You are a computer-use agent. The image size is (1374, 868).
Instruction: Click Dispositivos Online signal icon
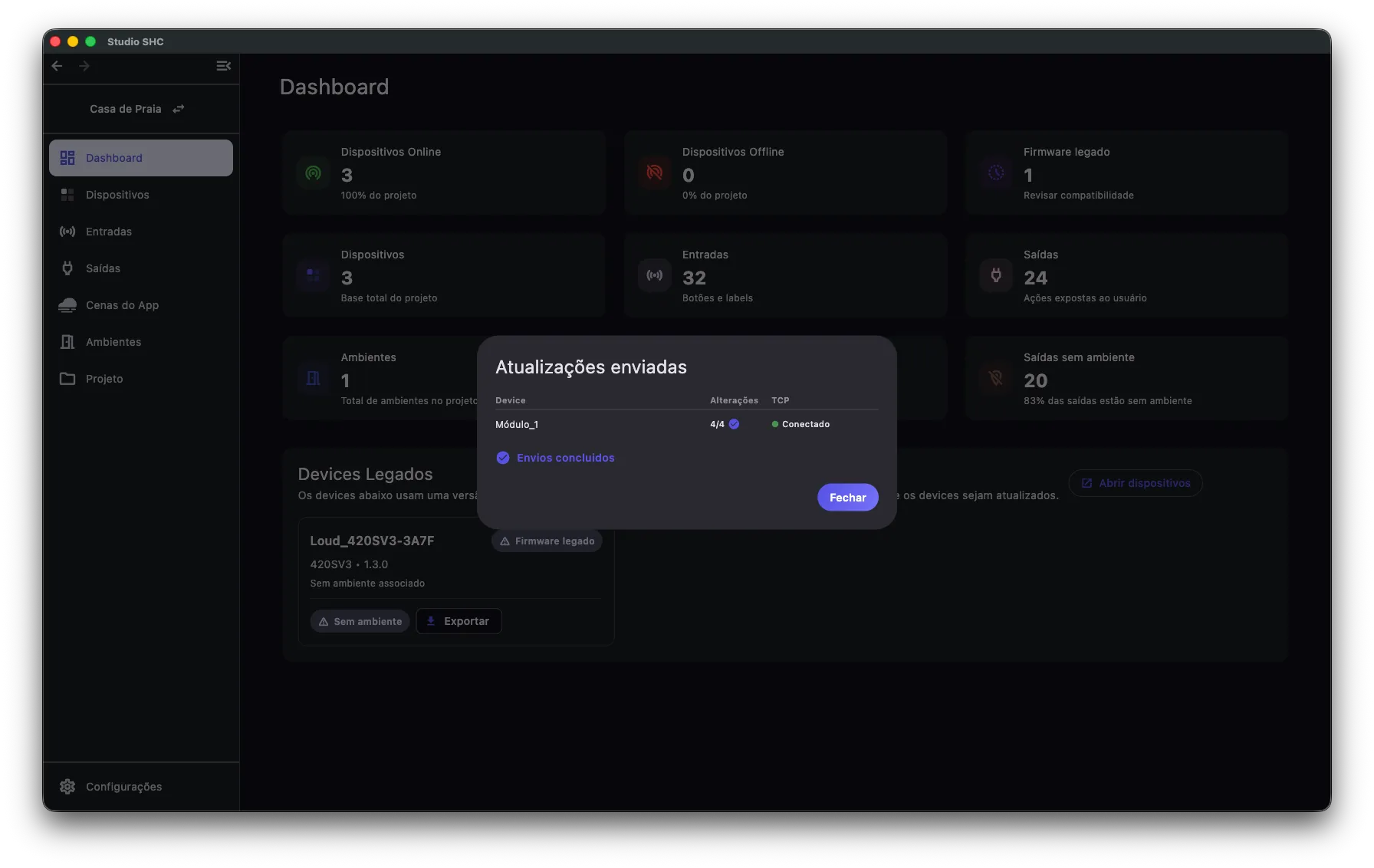pos(313,173)
